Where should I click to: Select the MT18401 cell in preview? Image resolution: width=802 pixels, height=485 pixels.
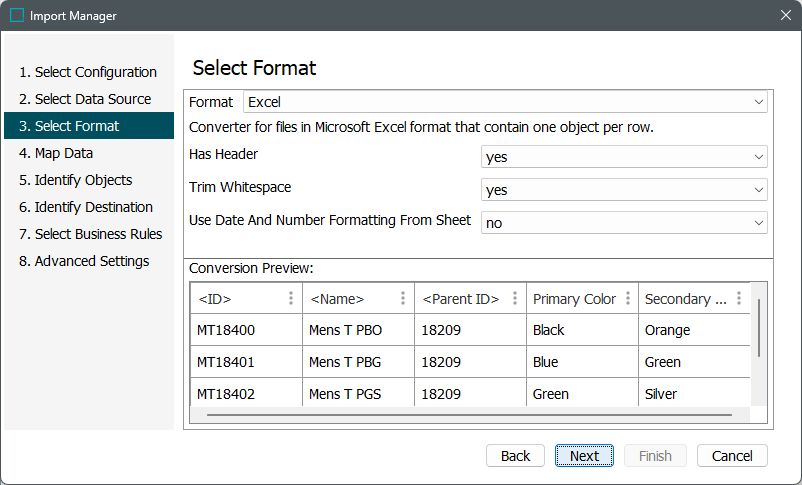tap(226, 362)
